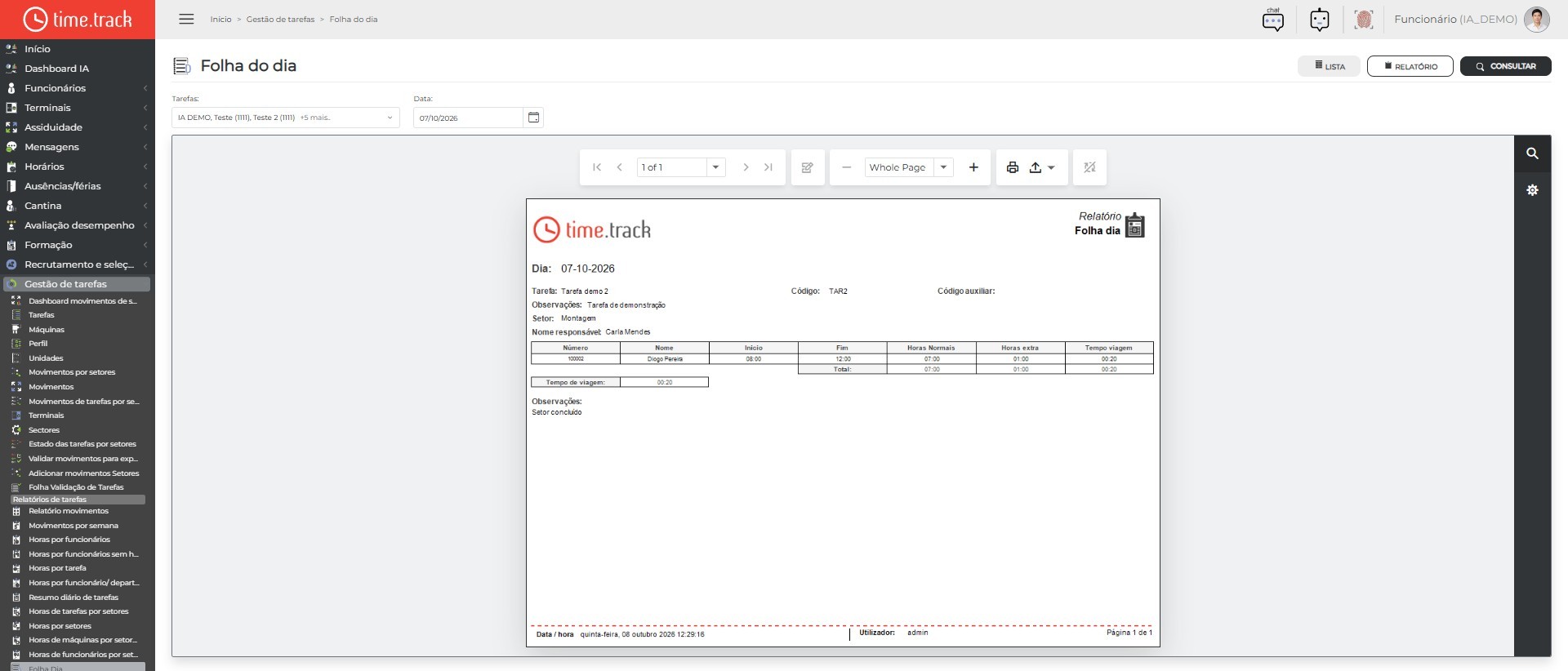Go to previous report page
The image size is (1568, 671).
pyautogui.click(x=620, y=167)
